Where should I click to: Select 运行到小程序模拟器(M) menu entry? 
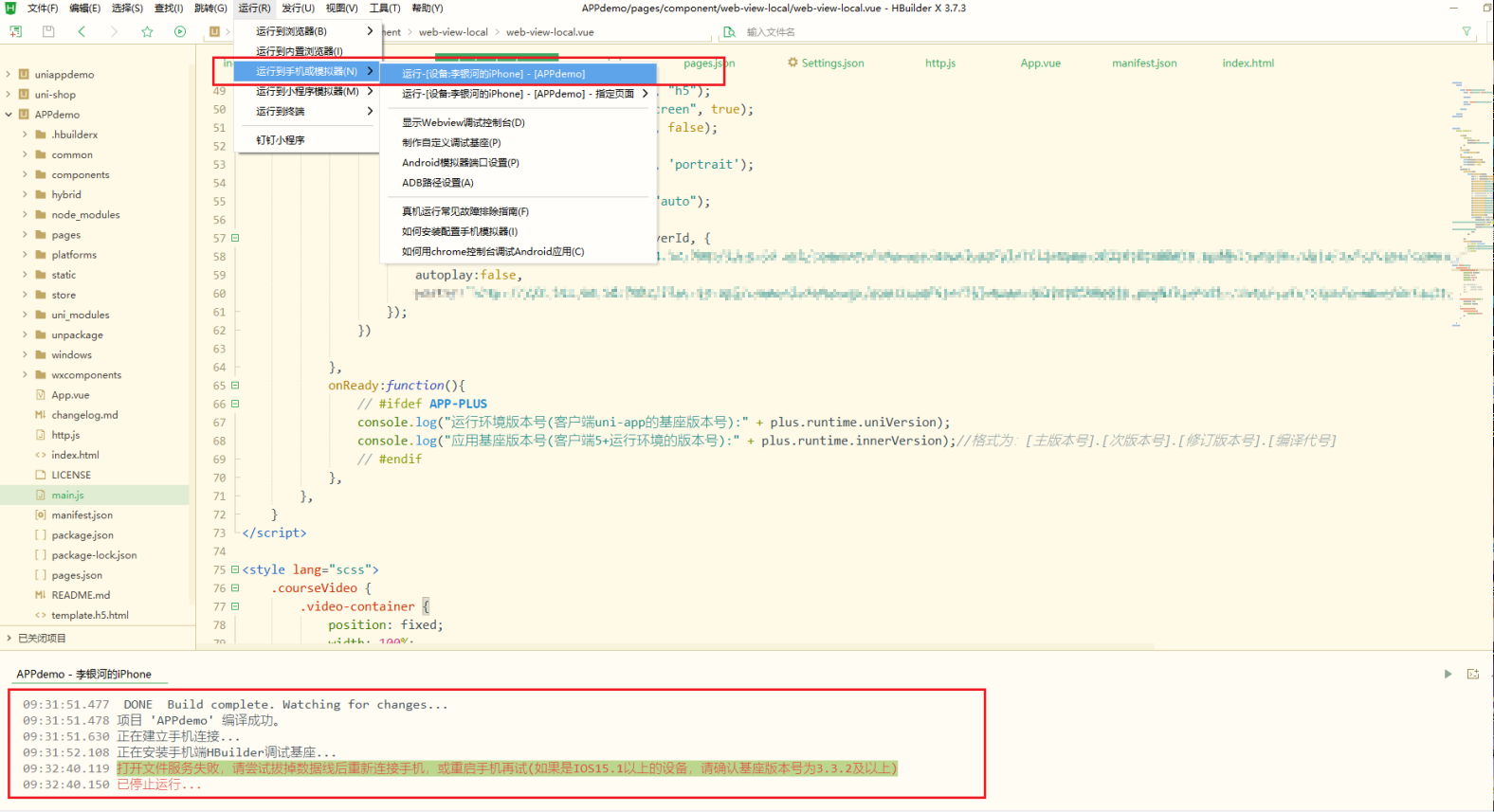pyautogui.click(x=307, y=92)
